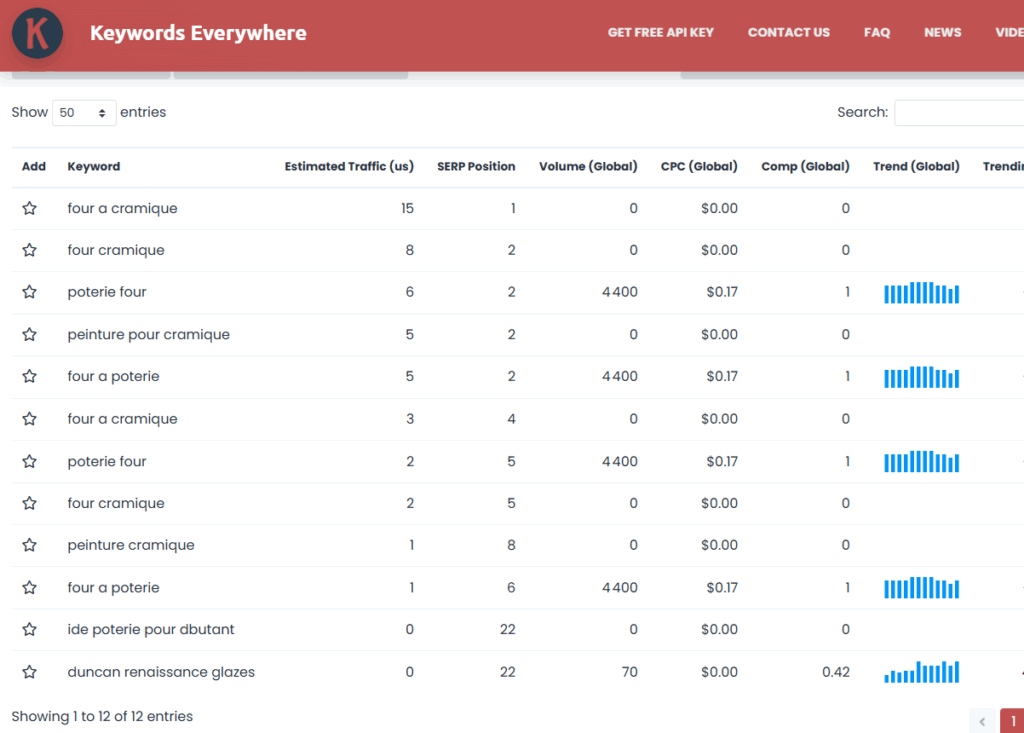View trend chart for 'poterie four' with traffic 6
The image size is (1024, 733).
tap(921, 293)
